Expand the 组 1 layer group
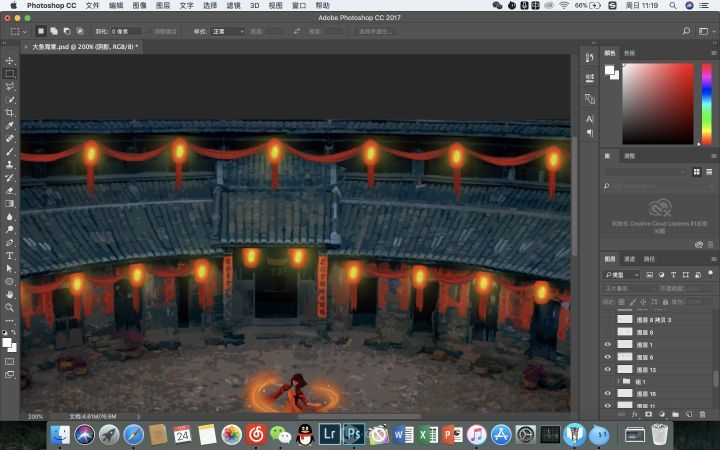 [x=617, y=382]
